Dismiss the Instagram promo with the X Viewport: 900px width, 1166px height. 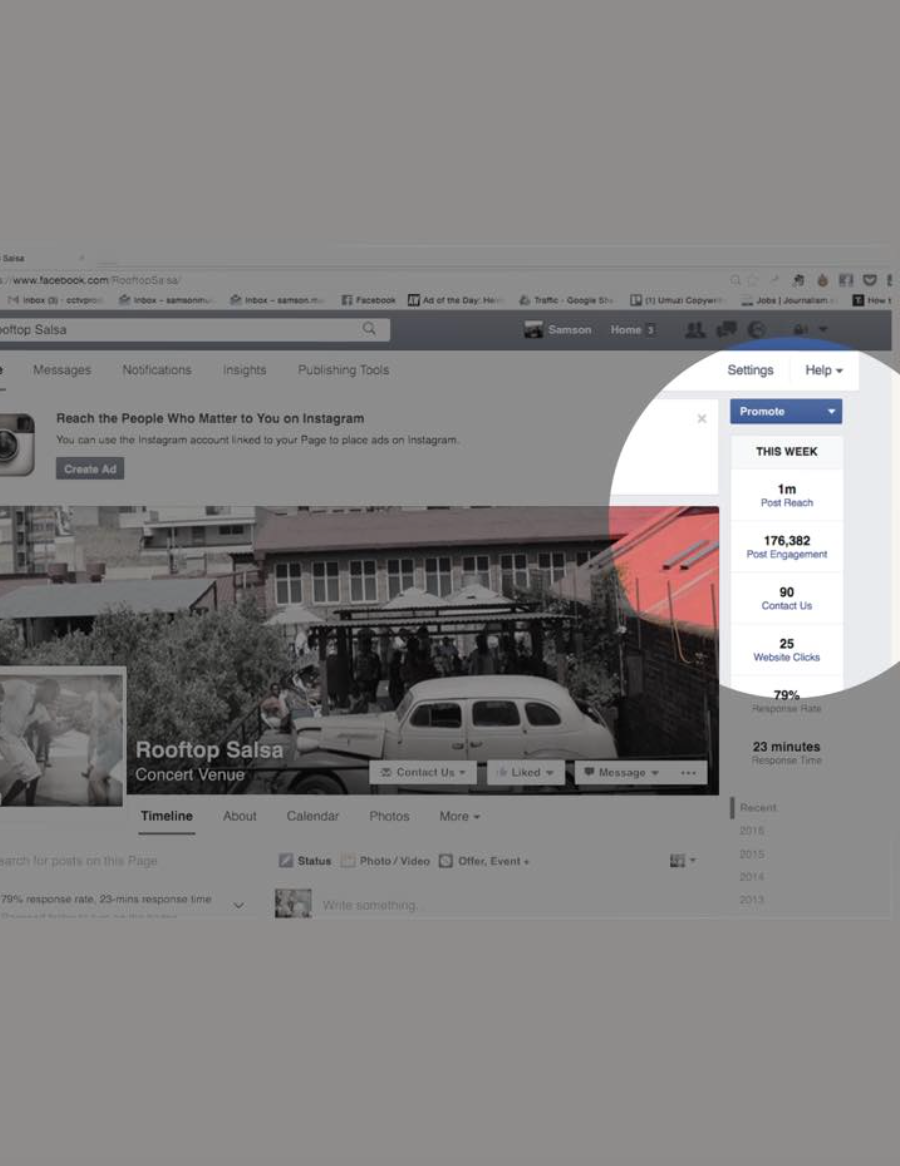click(701, 419)
